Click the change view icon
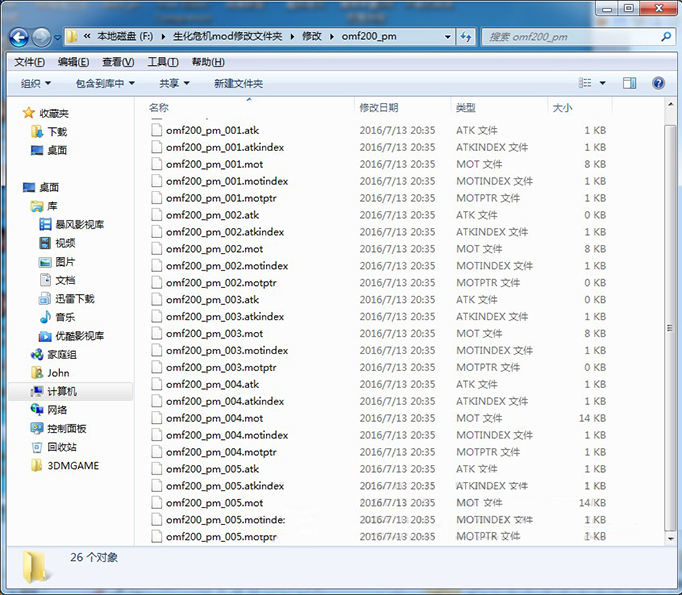The width and height of the screenshot is (682, 595). (585, 83)
